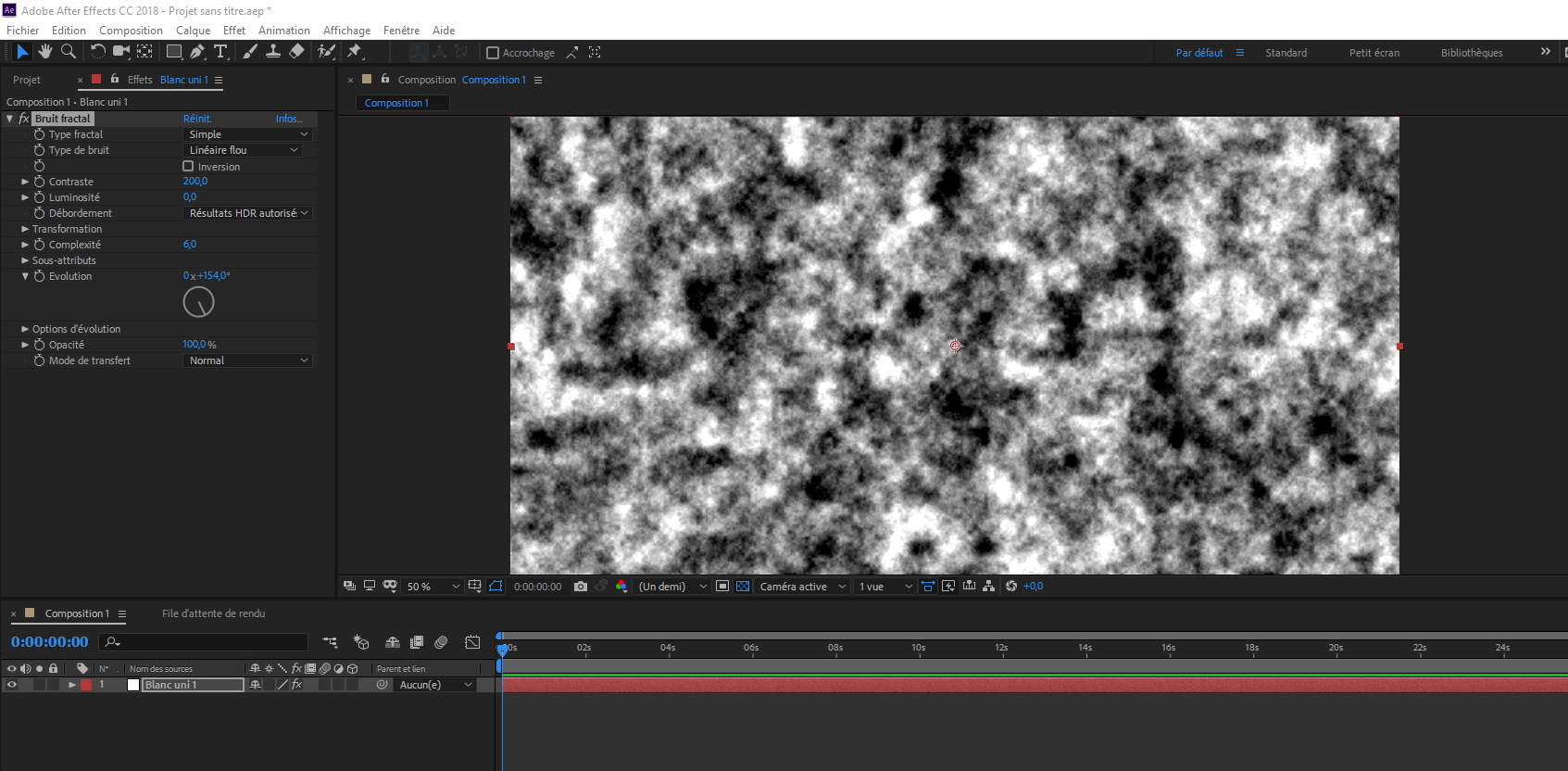Expand the Transformation property group
This screenshot has height=771, width=1568.
[x=25, y=229]
